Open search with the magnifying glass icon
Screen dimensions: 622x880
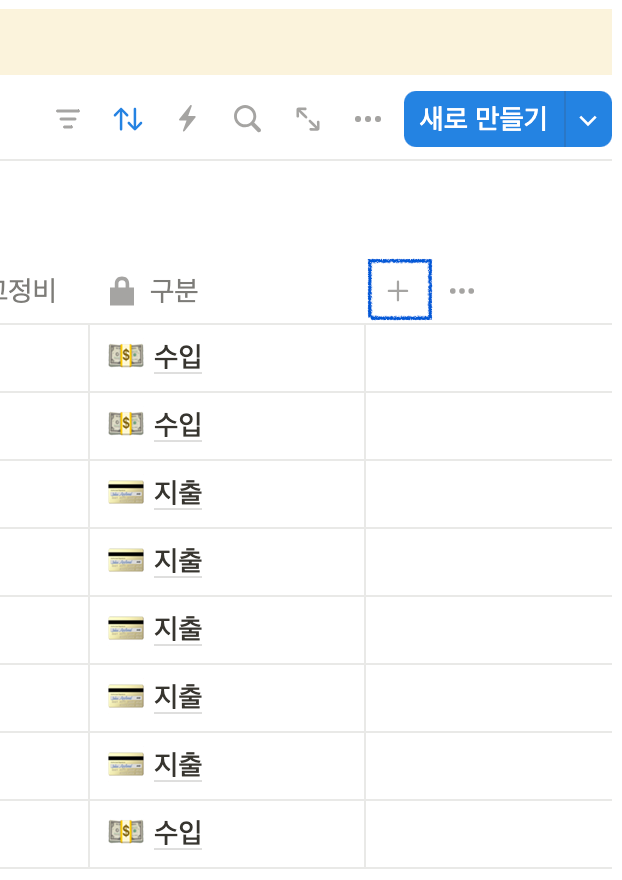(246, 118)
